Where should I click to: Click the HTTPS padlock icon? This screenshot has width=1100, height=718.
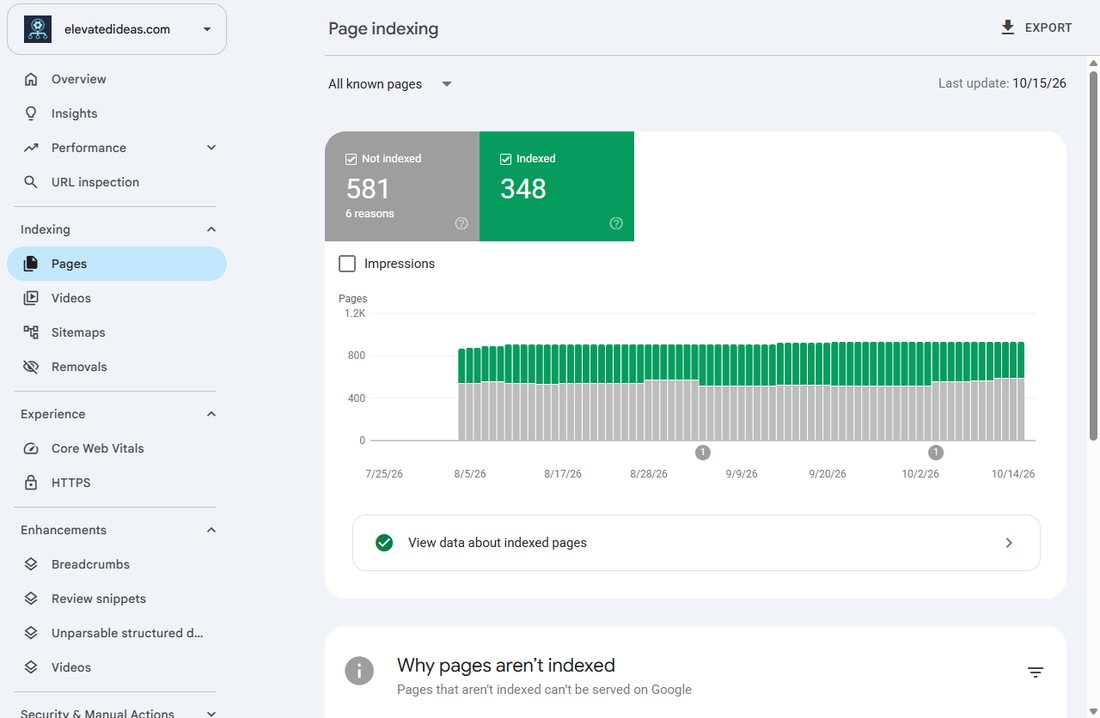pyautogui.click(x=31, y=483)
